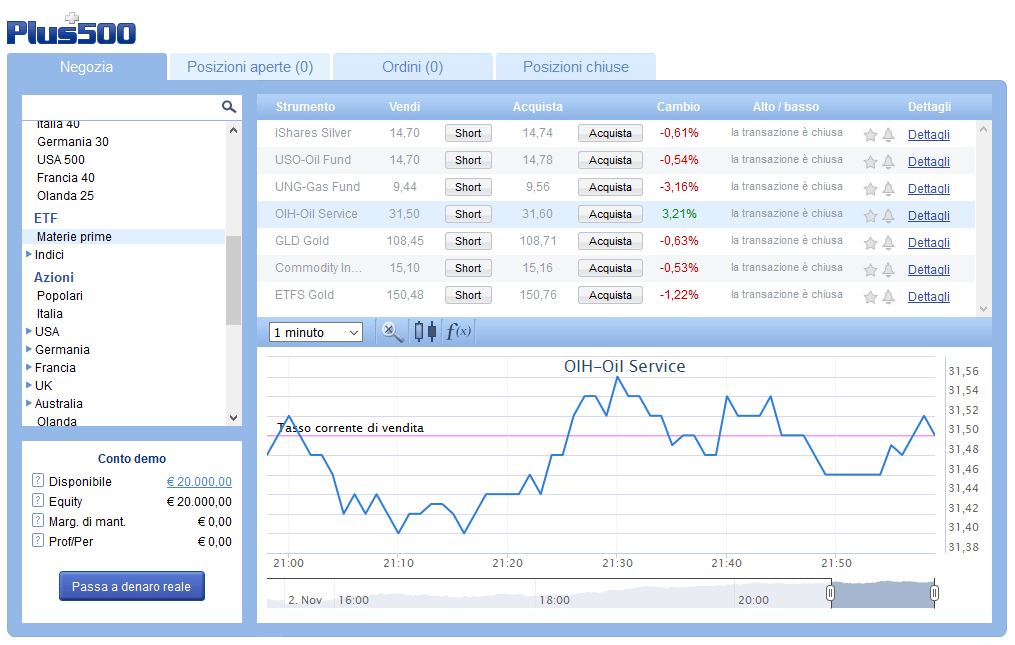Click help icon next to Disponibile
This screenshot has height=645, width=1015.
pyautogui.click(x=38, y=481)
